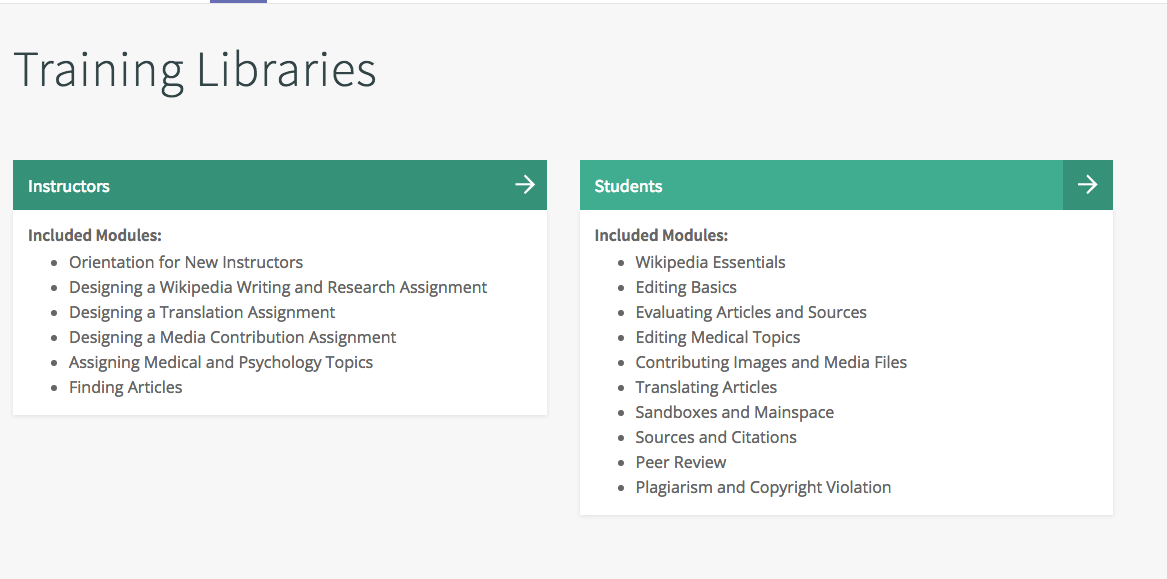
Task: Open Designing a Translation Assignment
Action: (201, 312)
